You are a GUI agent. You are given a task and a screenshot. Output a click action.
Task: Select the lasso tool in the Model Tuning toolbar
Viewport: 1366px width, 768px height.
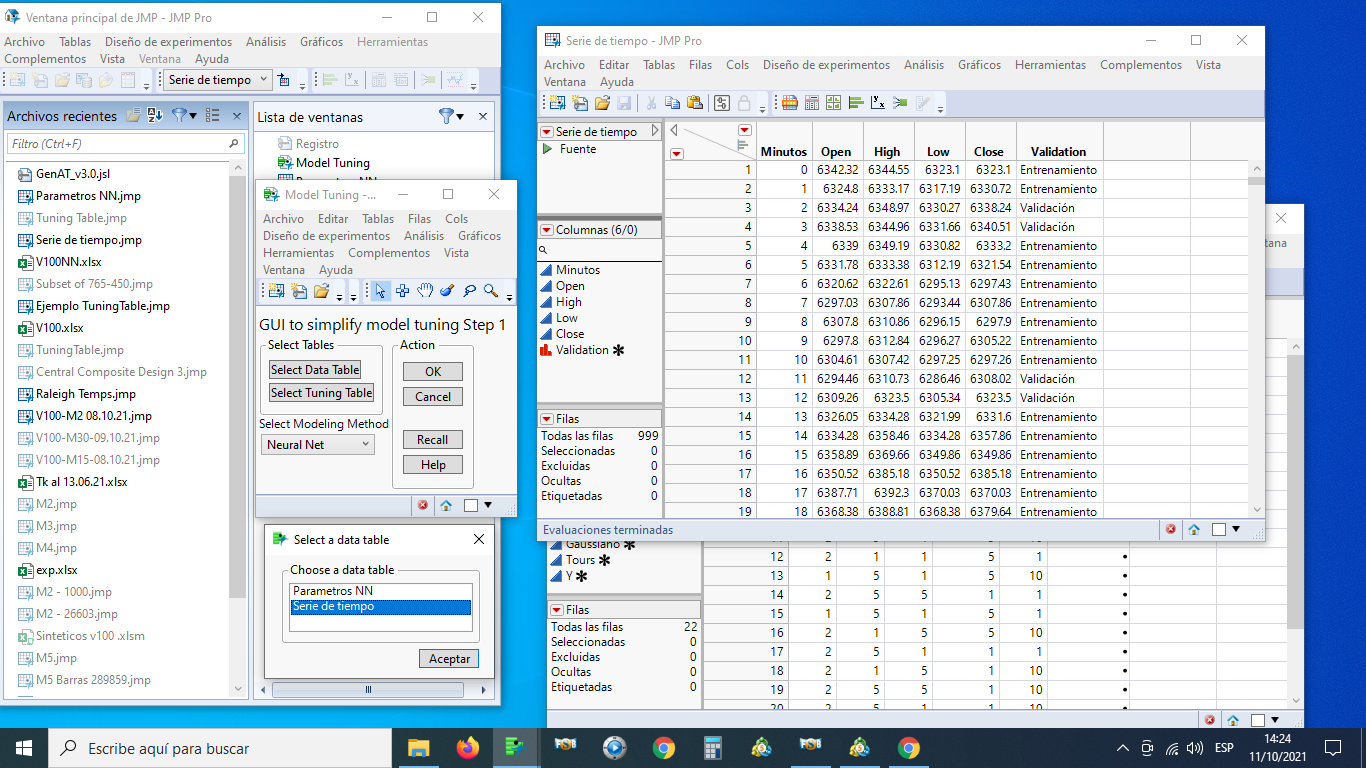pos(469,292)
